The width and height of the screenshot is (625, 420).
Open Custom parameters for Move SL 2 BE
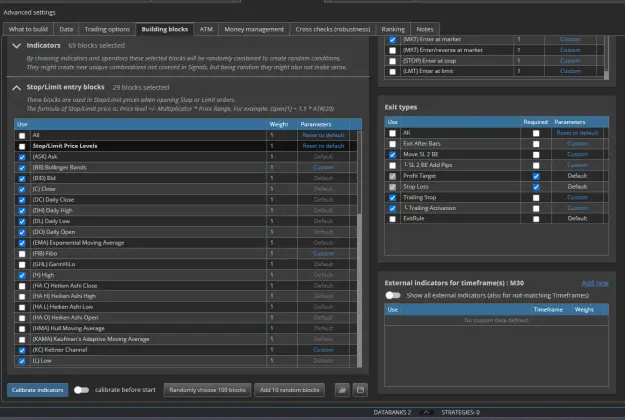tap(577, 154)
